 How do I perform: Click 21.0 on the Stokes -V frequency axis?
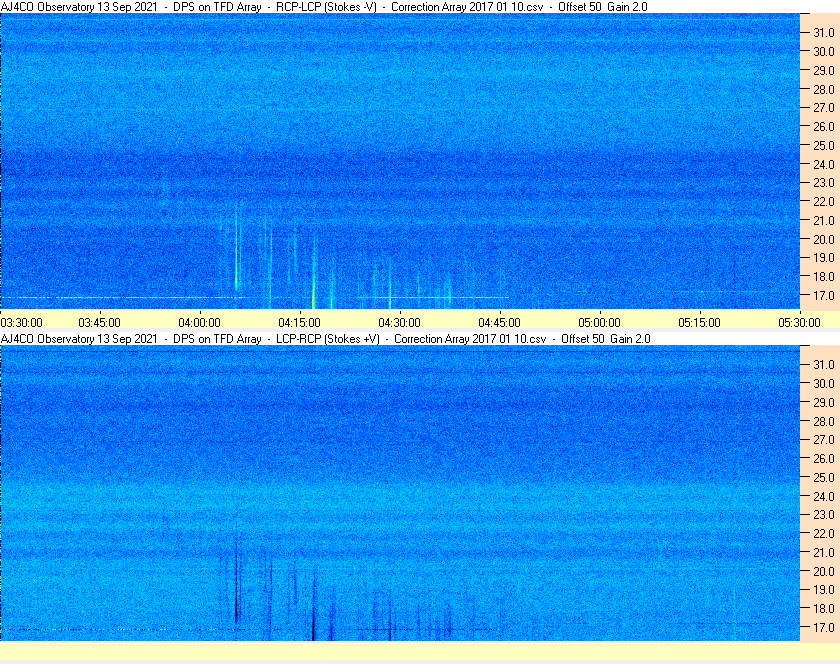[x=824, y=221]
